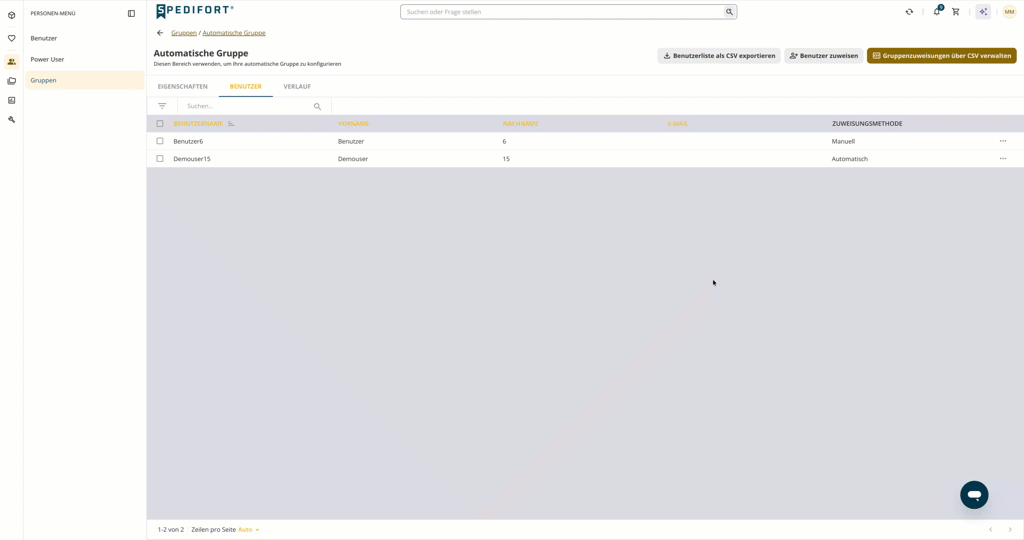Click the last name cell '15'
1024x540 pixels.
tap(506, 159)
